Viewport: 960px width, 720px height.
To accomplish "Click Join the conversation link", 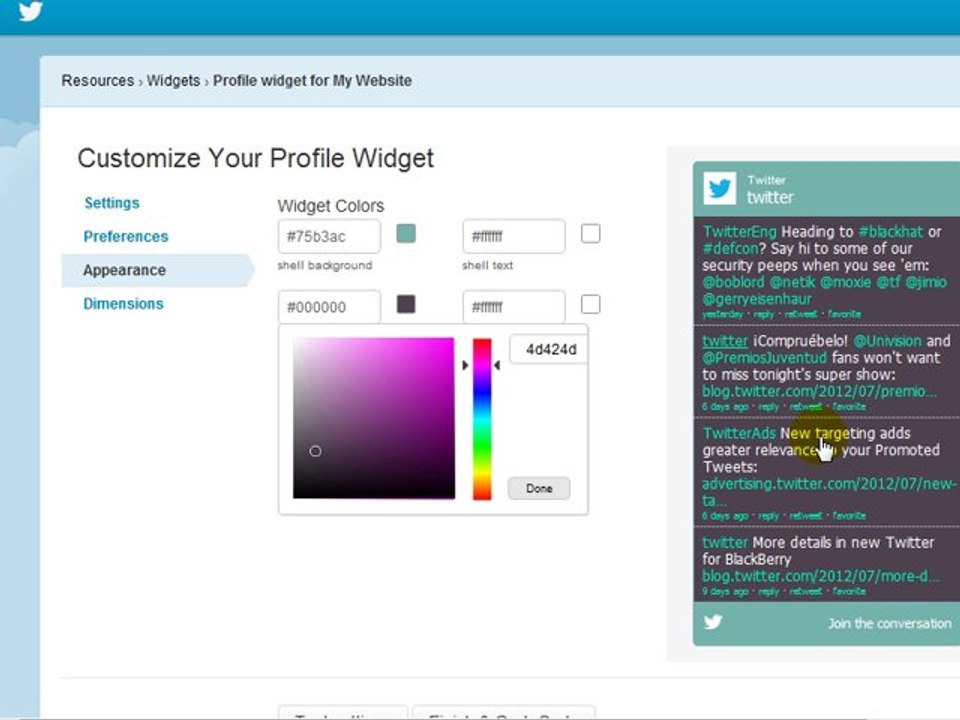I will tap(890, 623).
